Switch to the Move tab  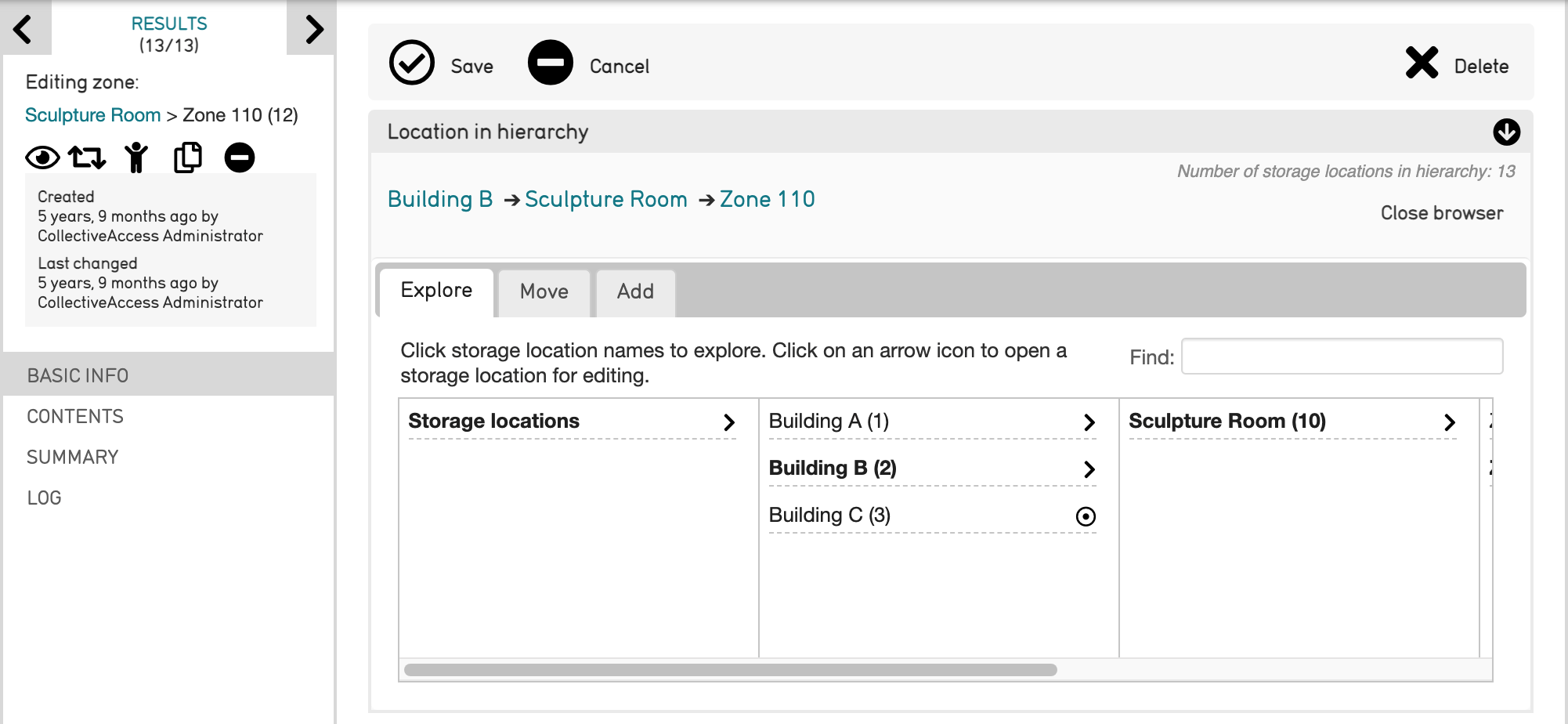coord(544,292)
